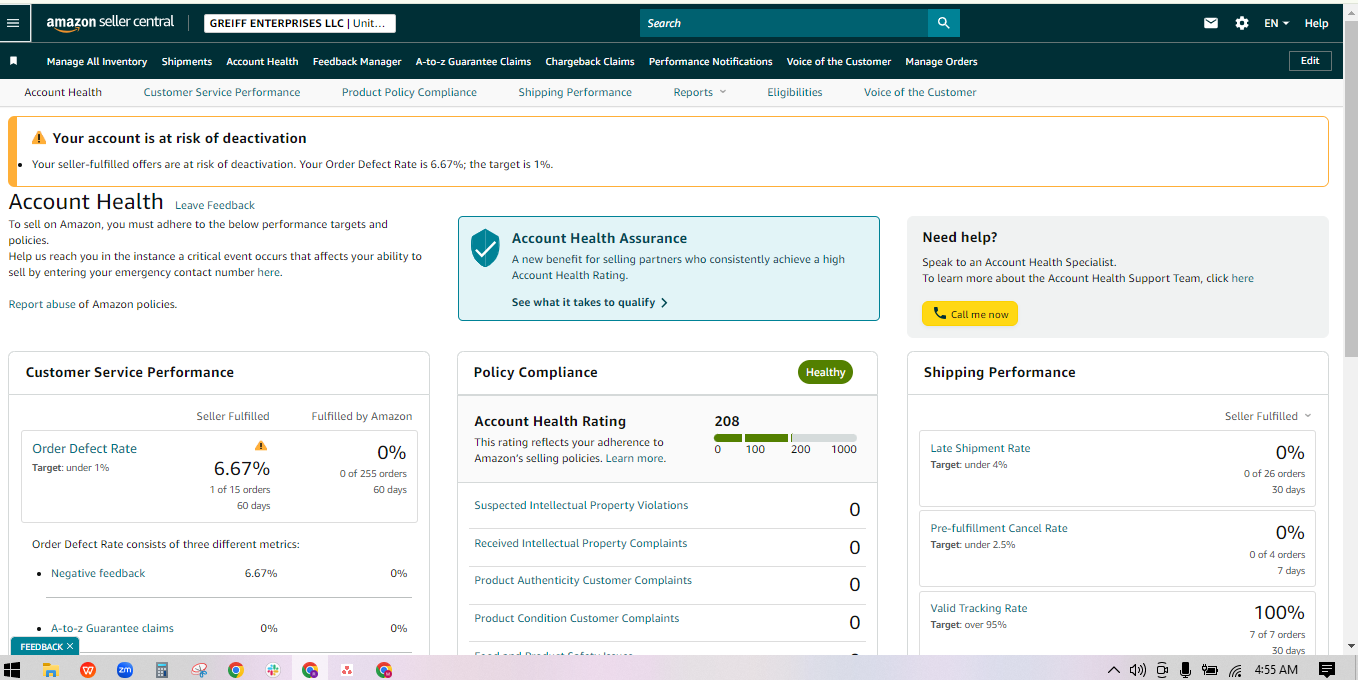Screen dimensions: 1358x680
Task: Open Calculator from the taskbar
Action: point(162,670)
